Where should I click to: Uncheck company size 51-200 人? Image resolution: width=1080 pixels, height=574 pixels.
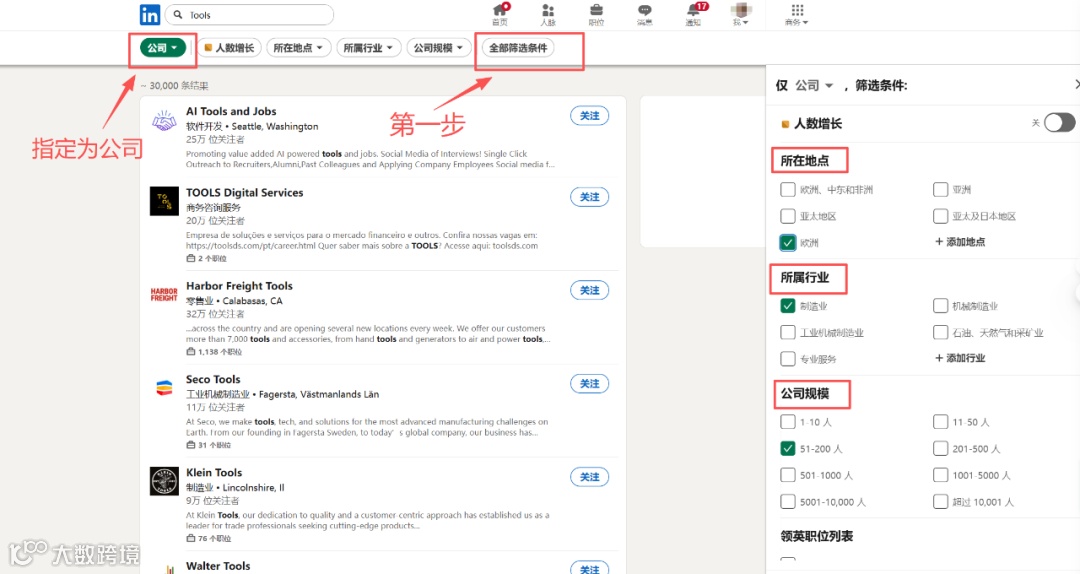coord(788,449)
